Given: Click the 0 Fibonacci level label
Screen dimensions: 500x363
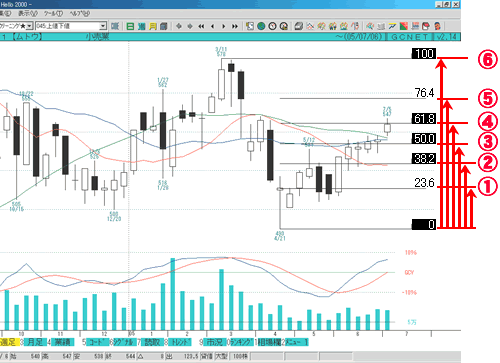Looking at the screenshot, I should pyautogui.click(x=424, y=224).
